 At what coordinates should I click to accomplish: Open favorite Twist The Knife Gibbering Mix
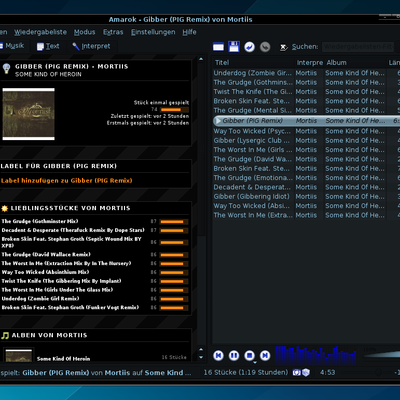61,281
